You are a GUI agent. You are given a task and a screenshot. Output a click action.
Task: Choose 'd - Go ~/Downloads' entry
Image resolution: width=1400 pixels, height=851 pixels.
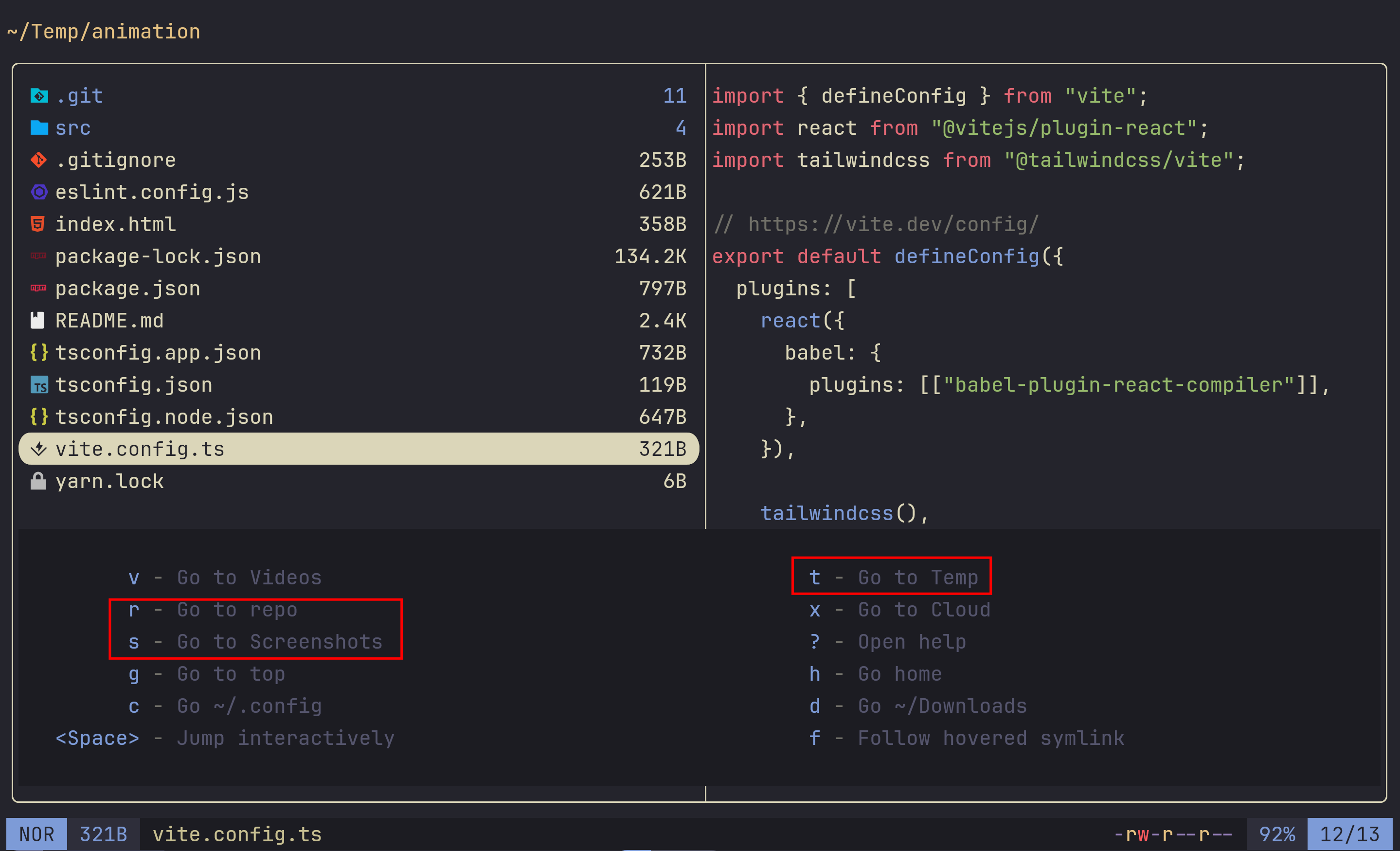pos(918,706)
